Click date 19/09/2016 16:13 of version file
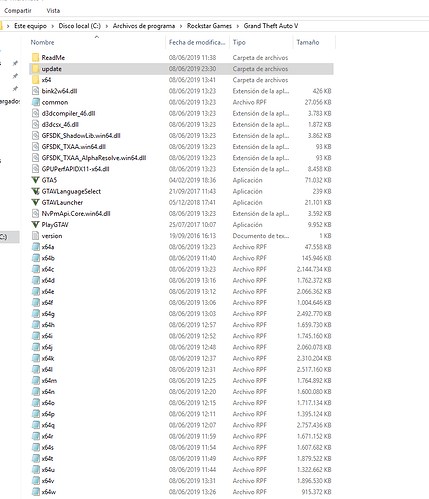Viewport: 429px width, 499px height. [192, 236]
